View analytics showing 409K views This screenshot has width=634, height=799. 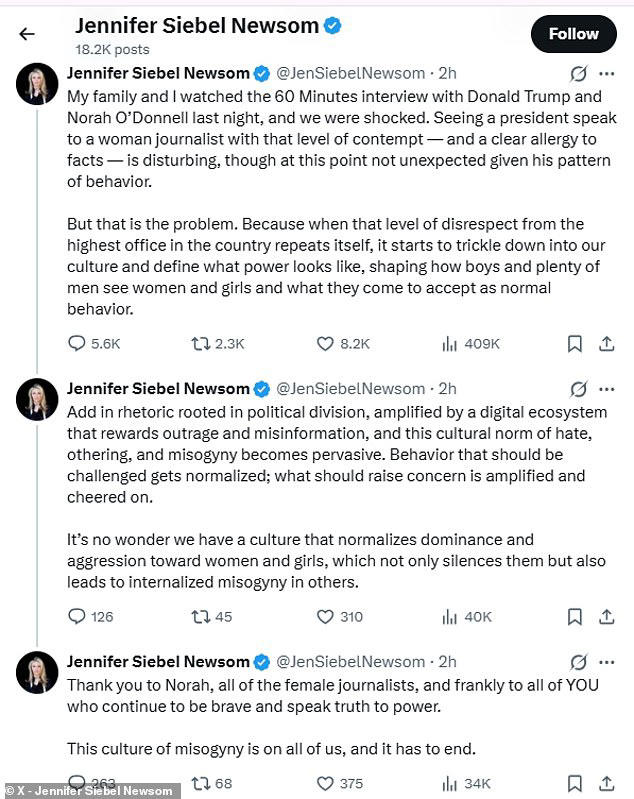450,343
